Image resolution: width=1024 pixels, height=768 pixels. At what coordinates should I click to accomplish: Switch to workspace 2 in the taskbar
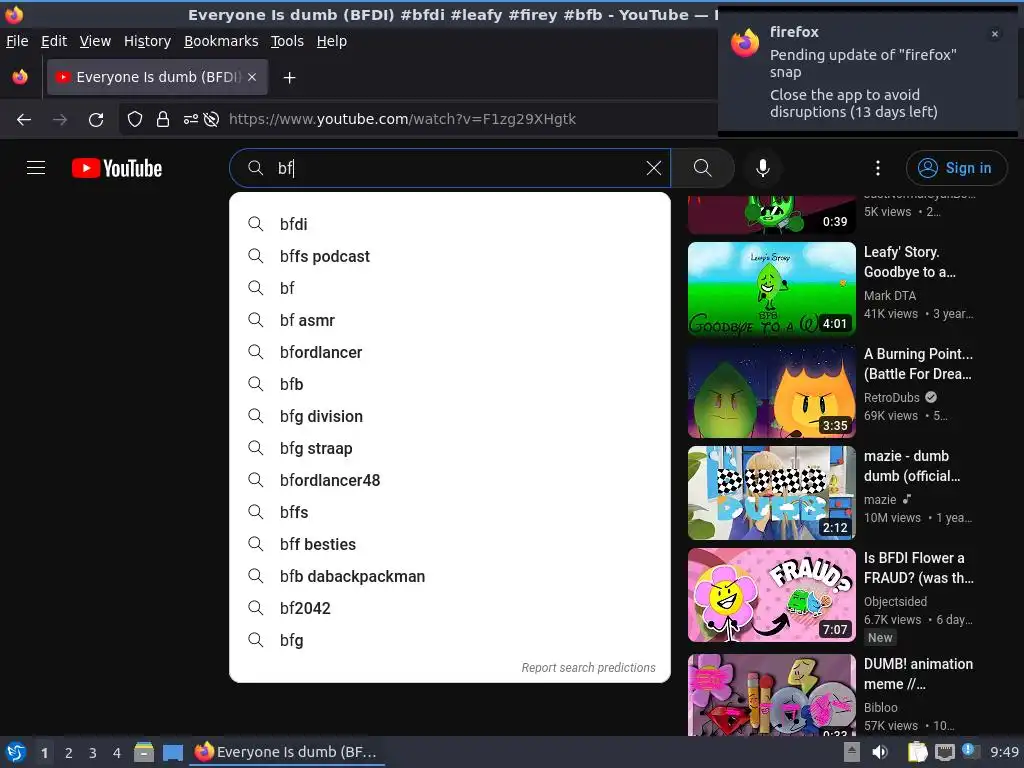69,753
